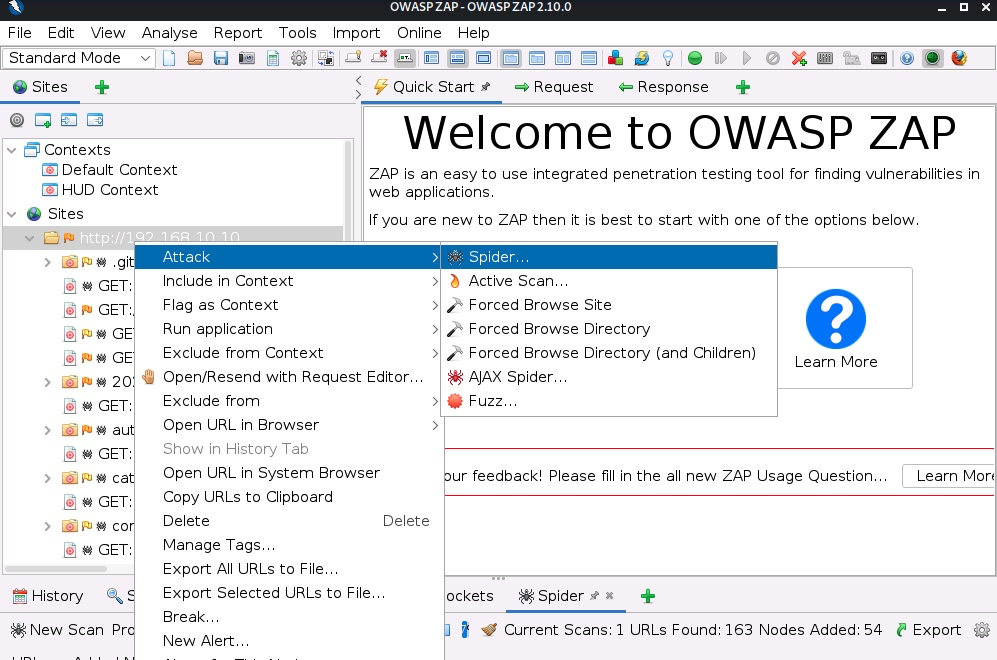Click the New Scan button in Spider panel
The height and width of the screenshot is (660, 997).
pos(57,630)
